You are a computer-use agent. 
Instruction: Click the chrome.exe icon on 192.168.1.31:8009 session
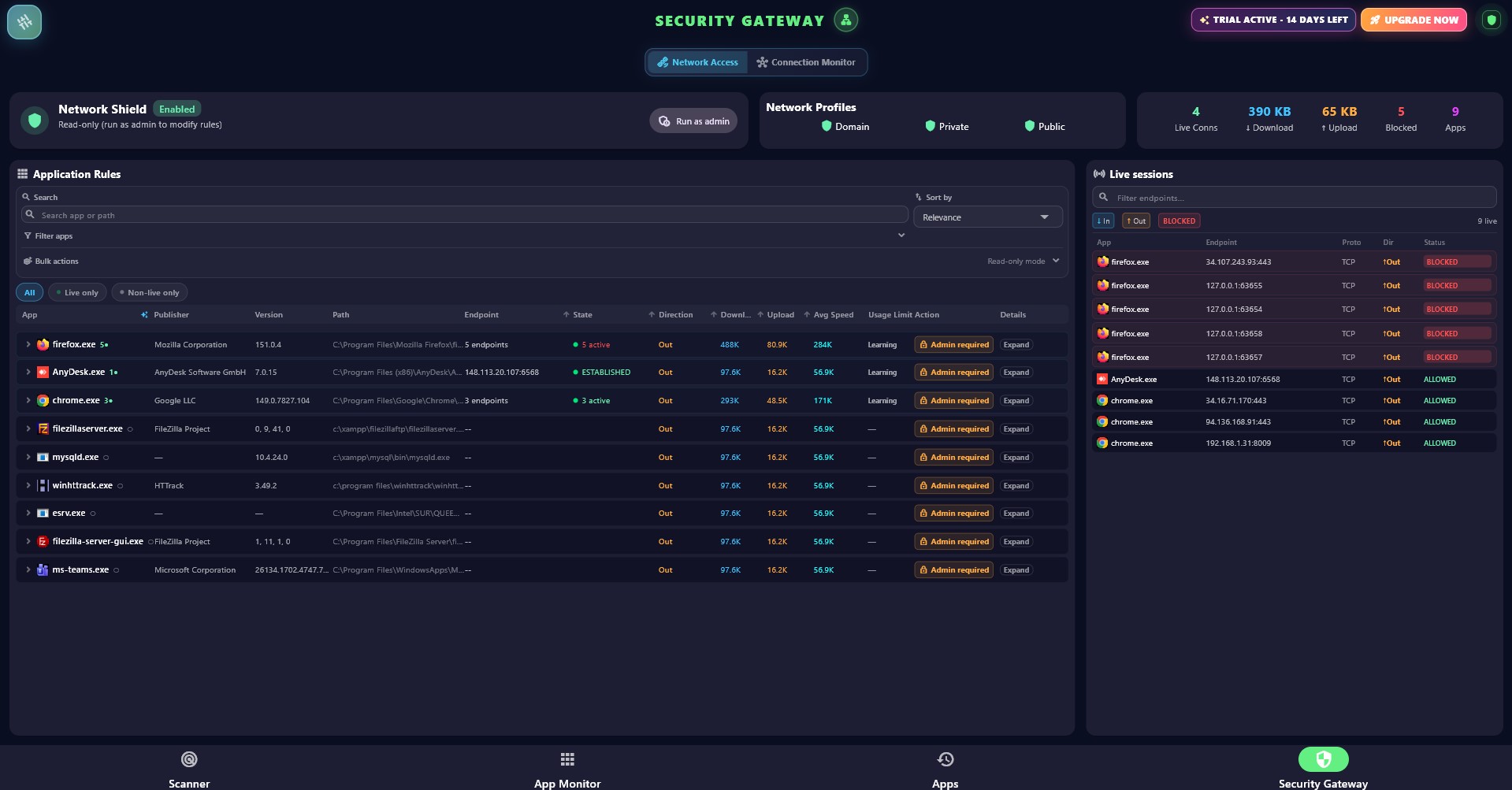(x=1102, y=443)
